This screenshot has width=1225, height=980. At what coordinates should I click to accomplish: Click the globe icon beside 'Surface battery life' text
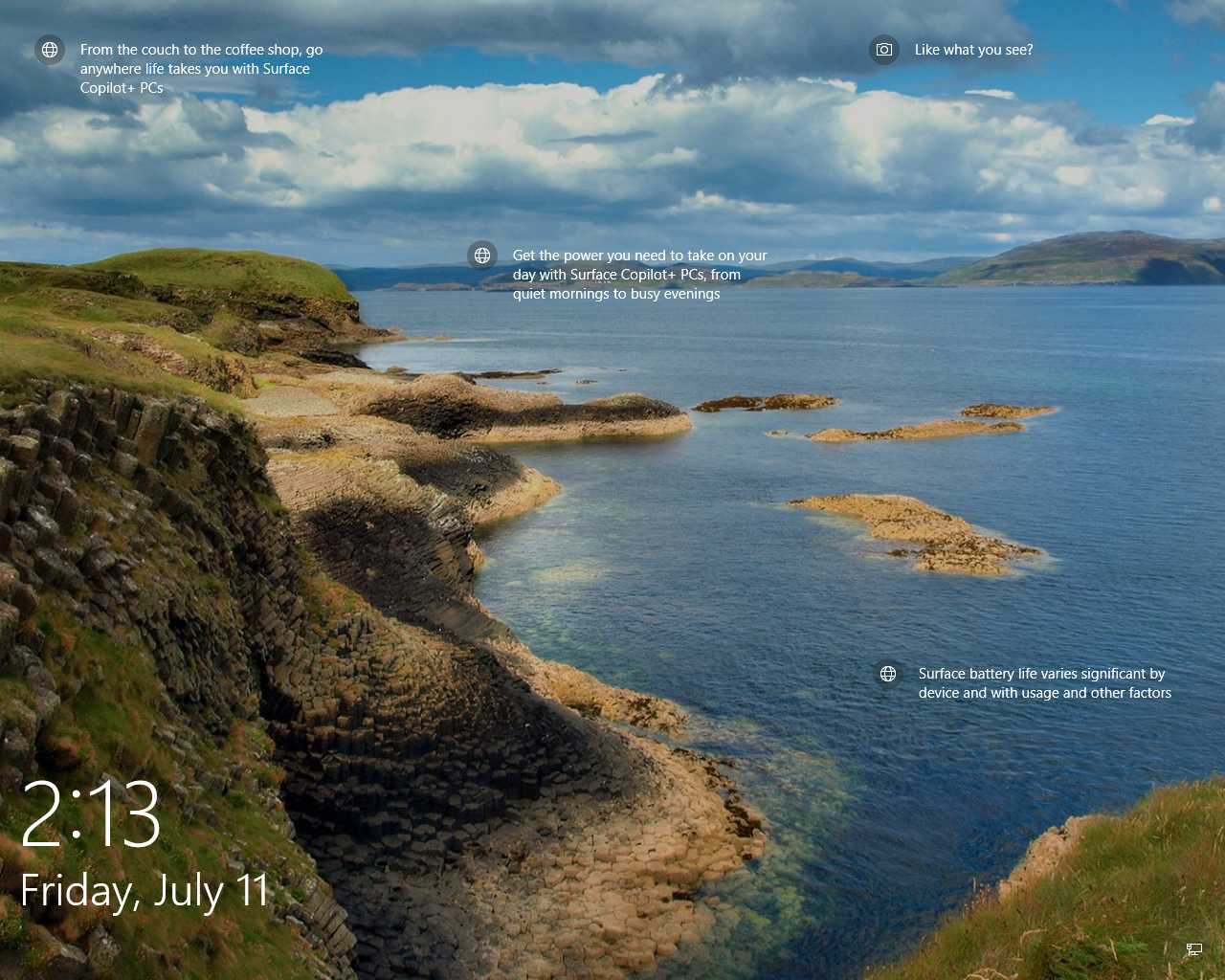click(888, 674)
